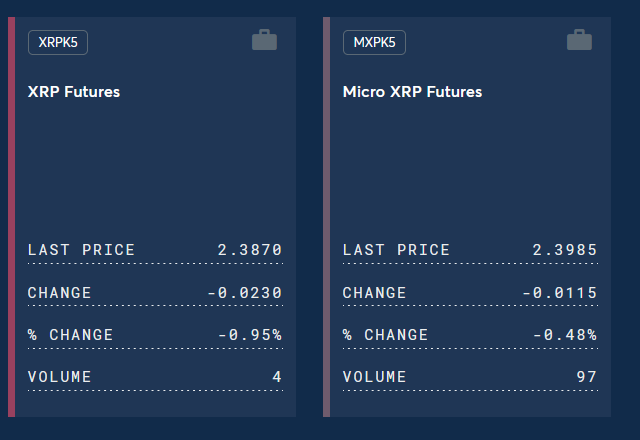Click the volume value 97
The width and height of the screenshot is (640, 440).
[x=586, y=377]
